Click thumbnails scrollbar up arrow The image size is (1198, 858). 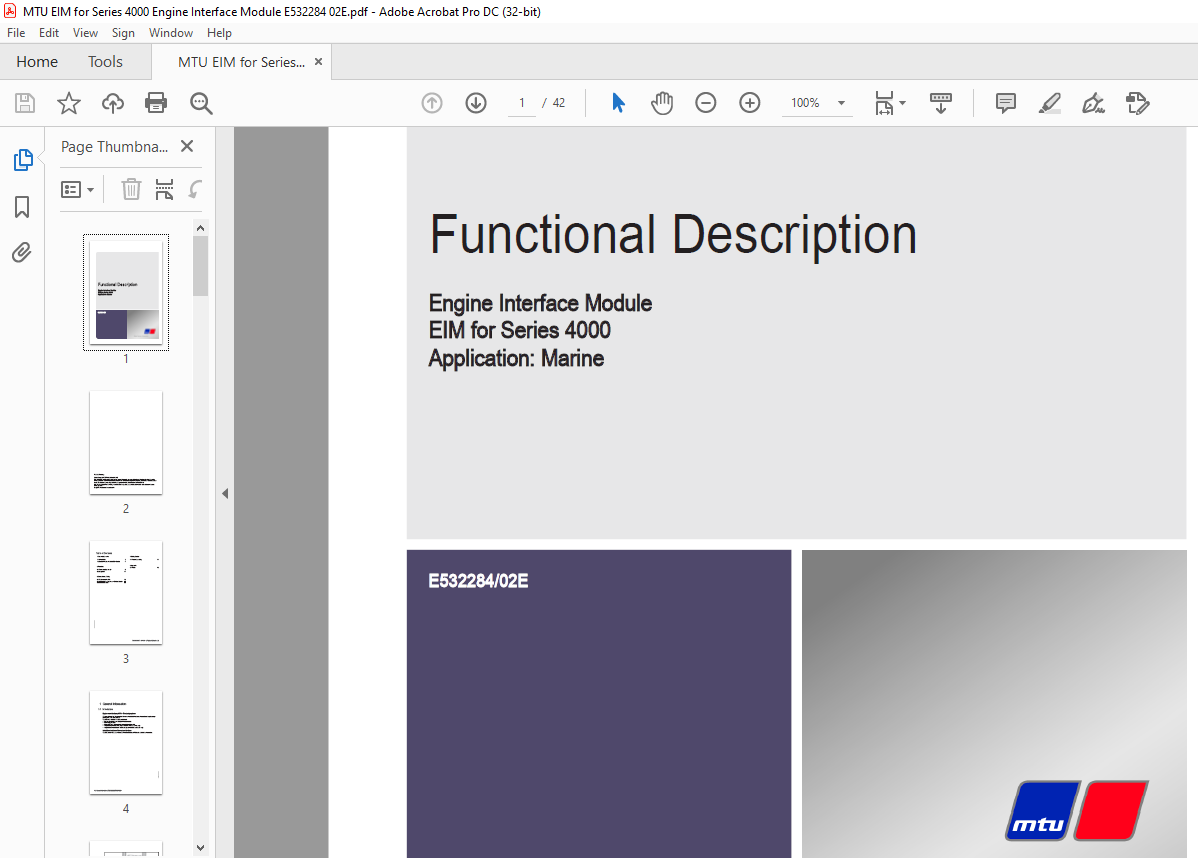[x=200, y=228]
